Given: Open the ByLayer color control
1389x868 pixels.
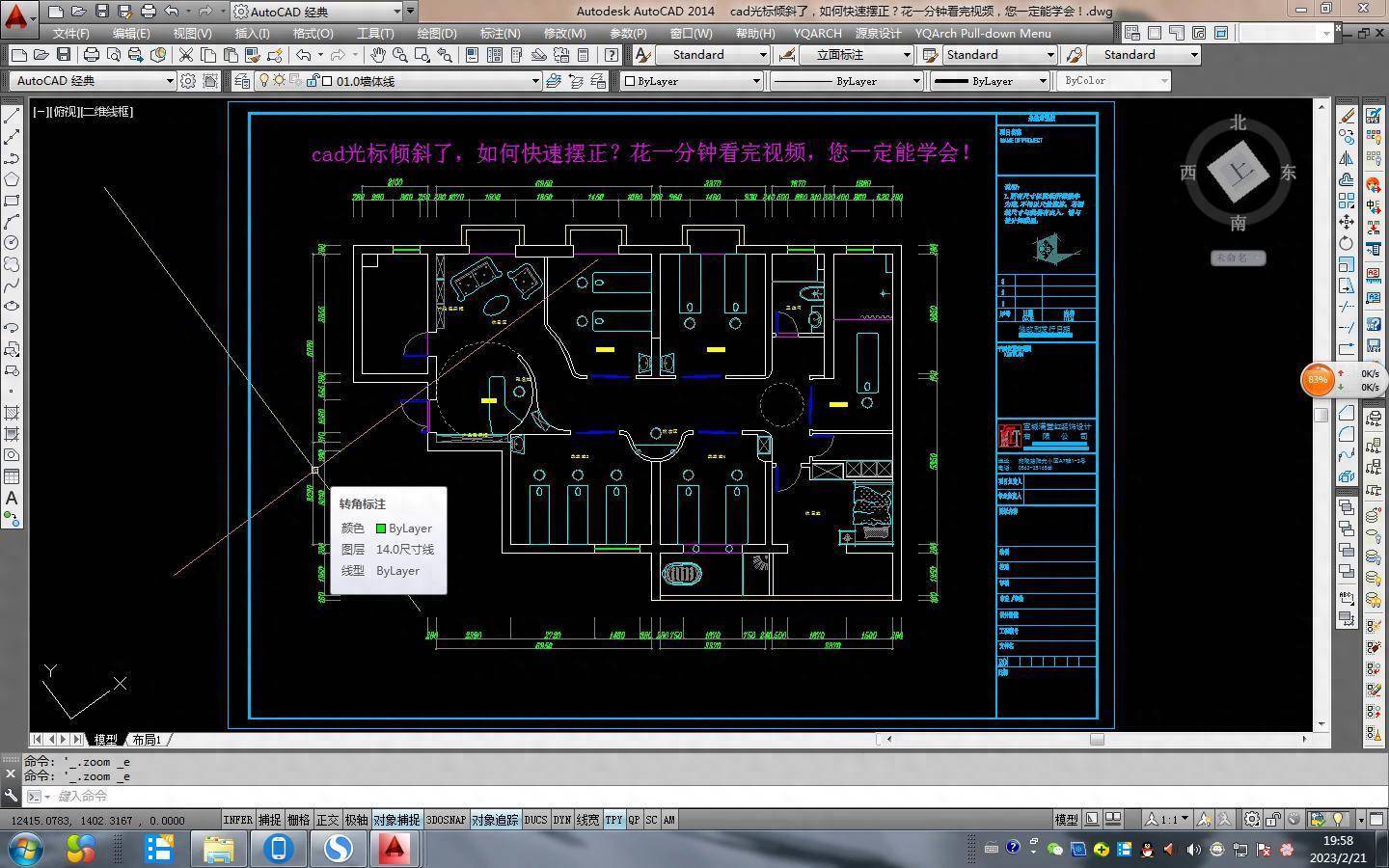Looking at the screenshot, I should pos(692,81).
